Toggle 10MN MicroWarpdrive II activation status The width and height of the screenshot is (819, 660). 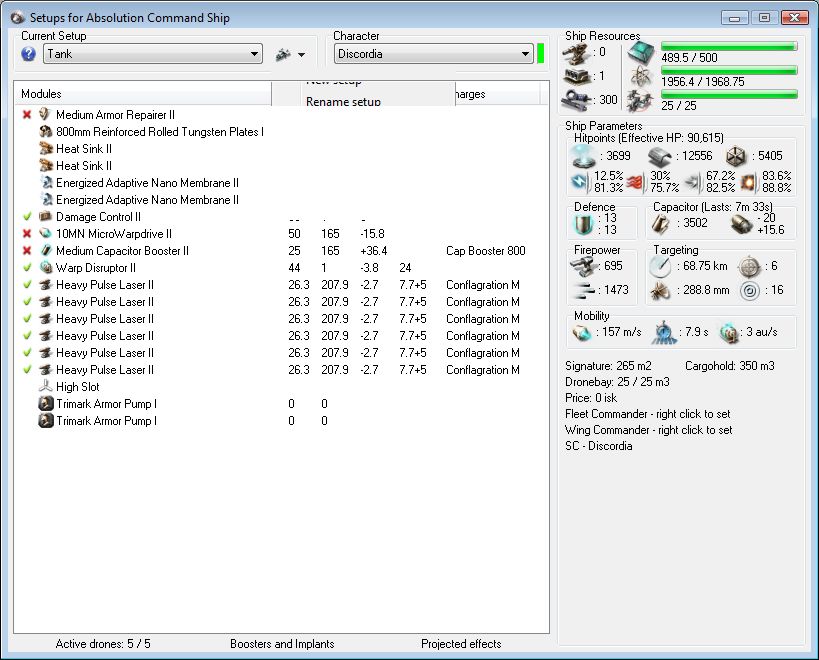(27, 234)
